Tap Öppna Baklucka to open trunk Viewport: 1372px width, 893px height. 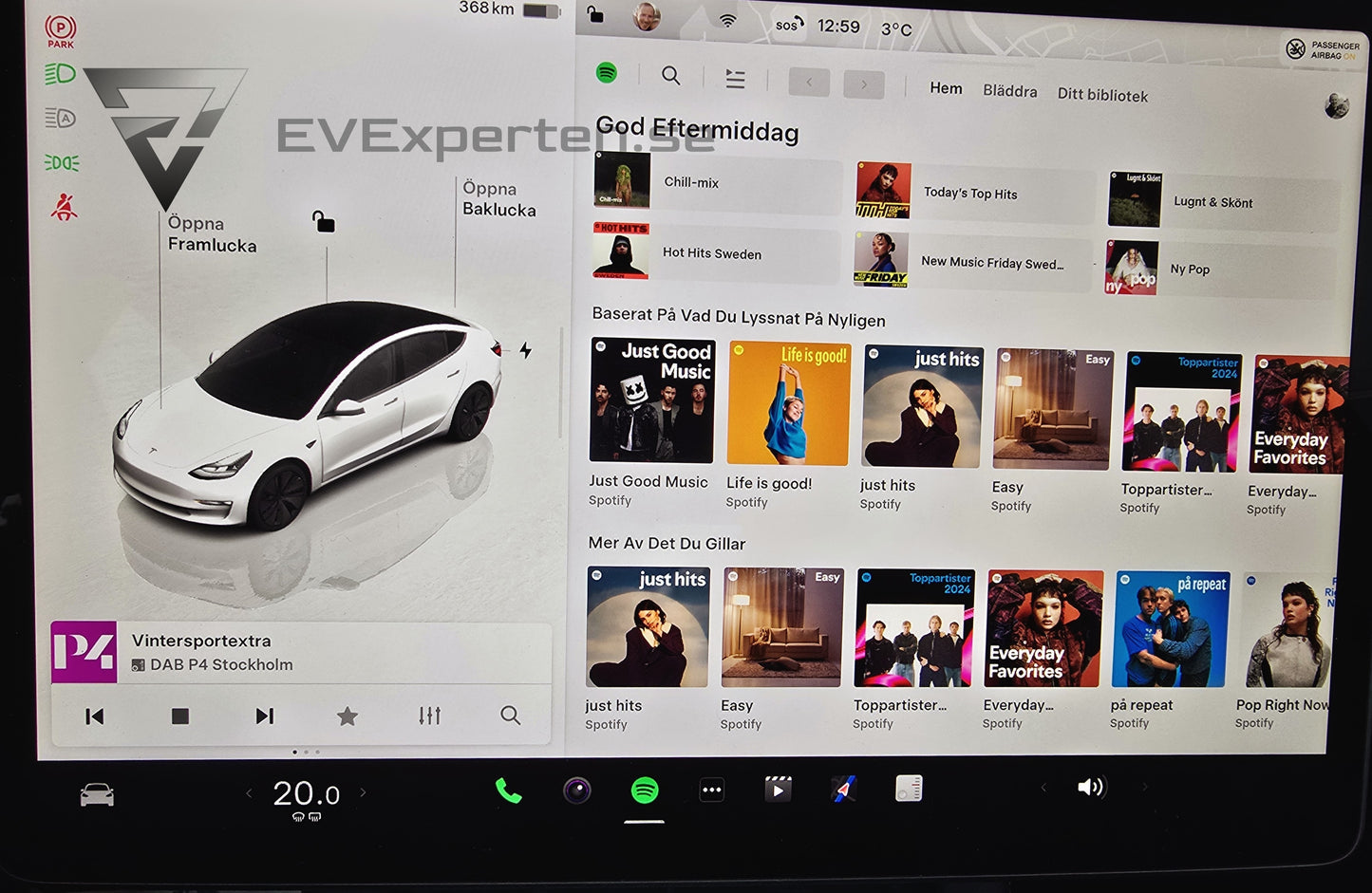[498, 199]
